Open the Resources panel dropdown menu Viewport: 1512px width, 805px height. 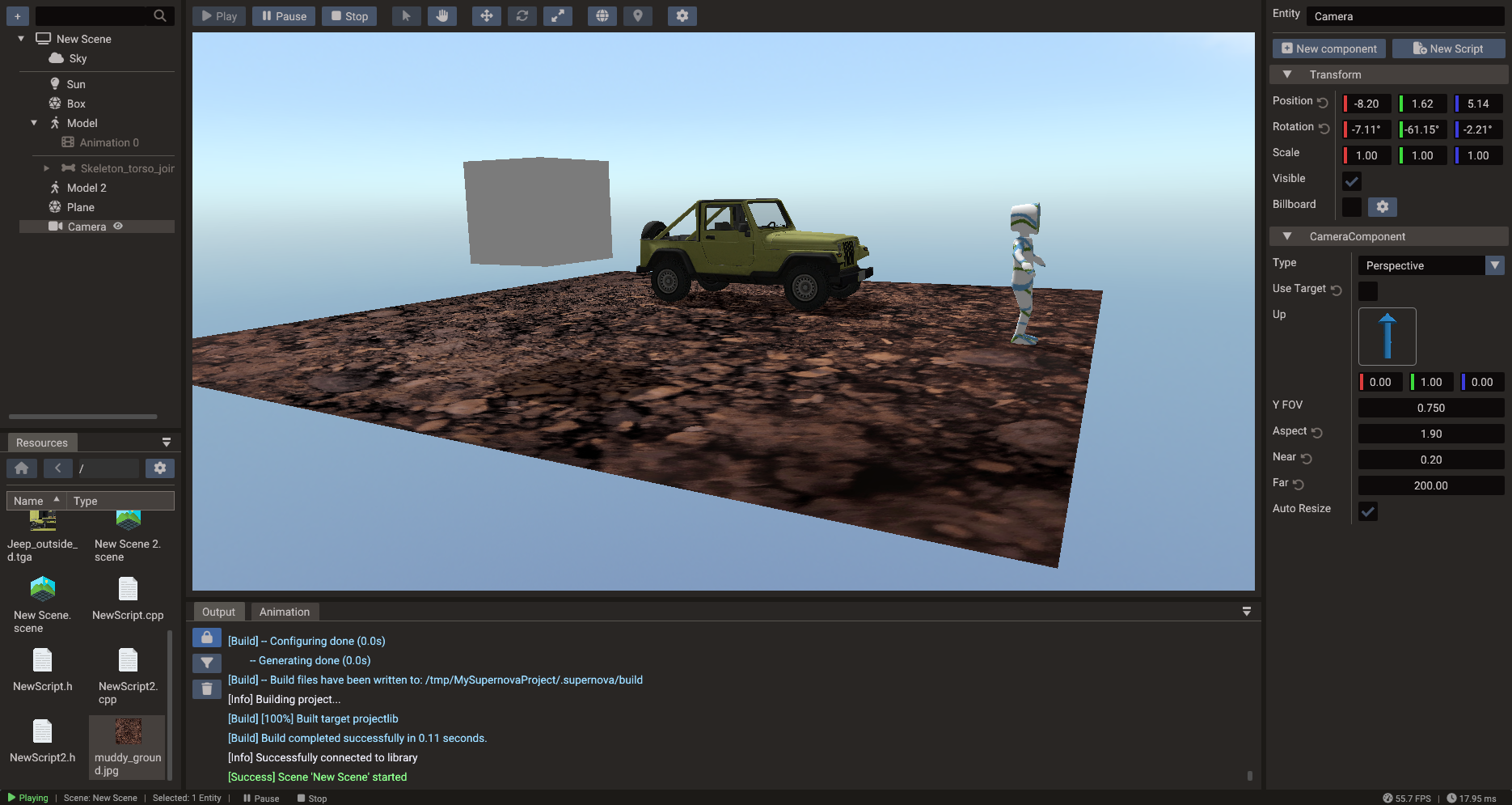pos(167,443)
